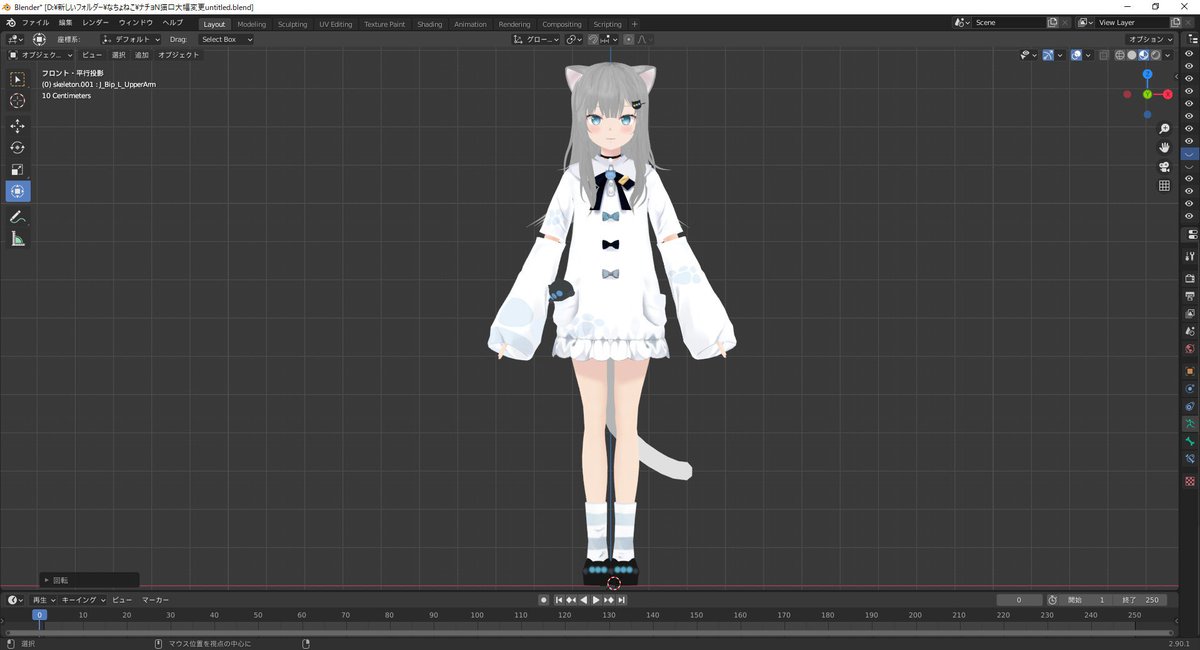This screenshot has width=1200, height=650.
Task: Select the Select Box tool in the left toolbar
Action: point(18,79)
